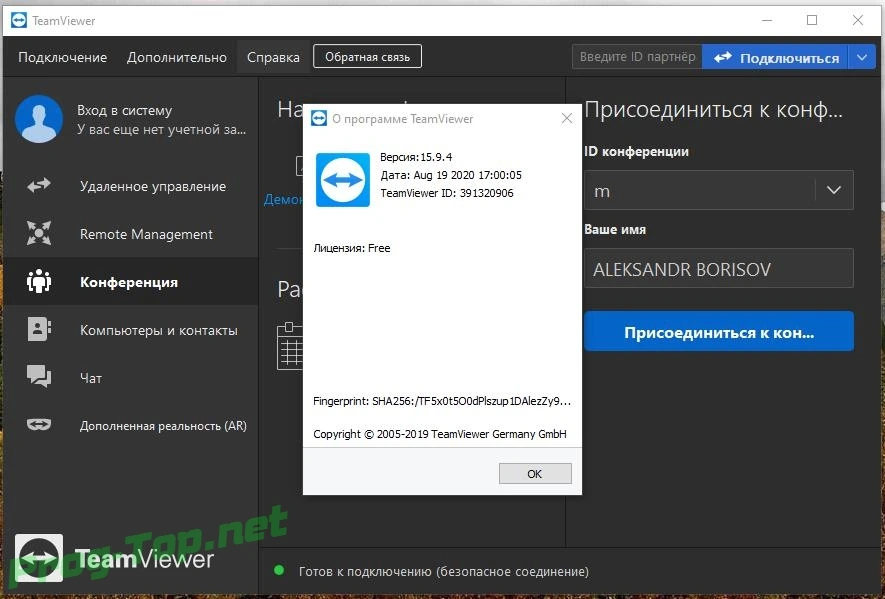885x599 pixels.
Task: Open the Чат section
Action: pos(131,378)
